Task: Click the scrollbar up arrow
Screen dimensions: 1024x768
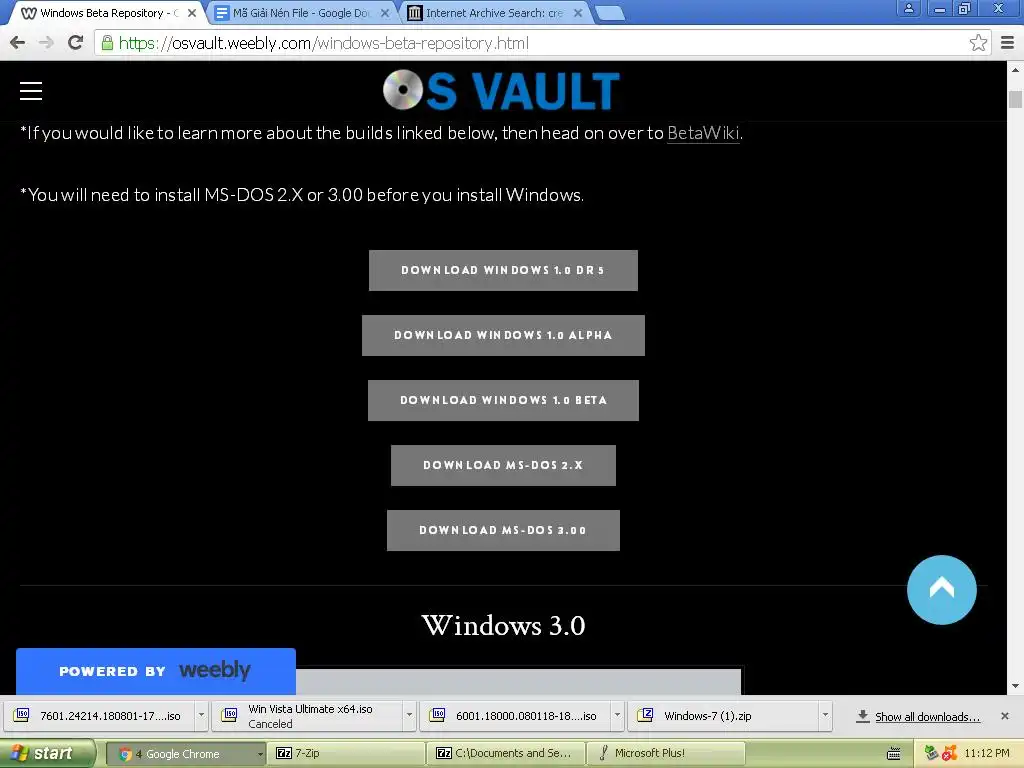Action: tap(1015, 69)
